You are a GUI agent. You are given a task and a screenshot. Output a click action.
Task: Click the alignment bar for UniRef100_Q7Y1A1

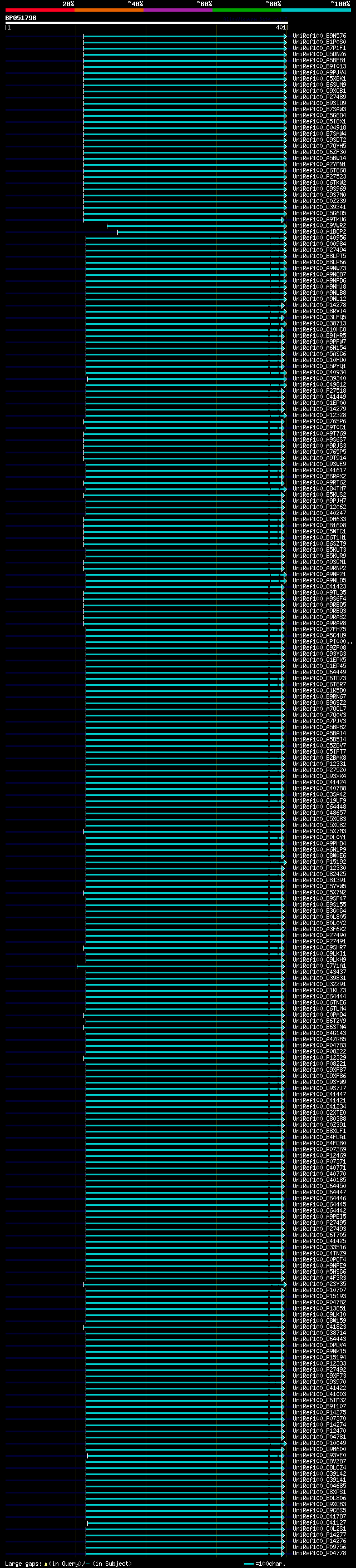[x=180, y=966]
